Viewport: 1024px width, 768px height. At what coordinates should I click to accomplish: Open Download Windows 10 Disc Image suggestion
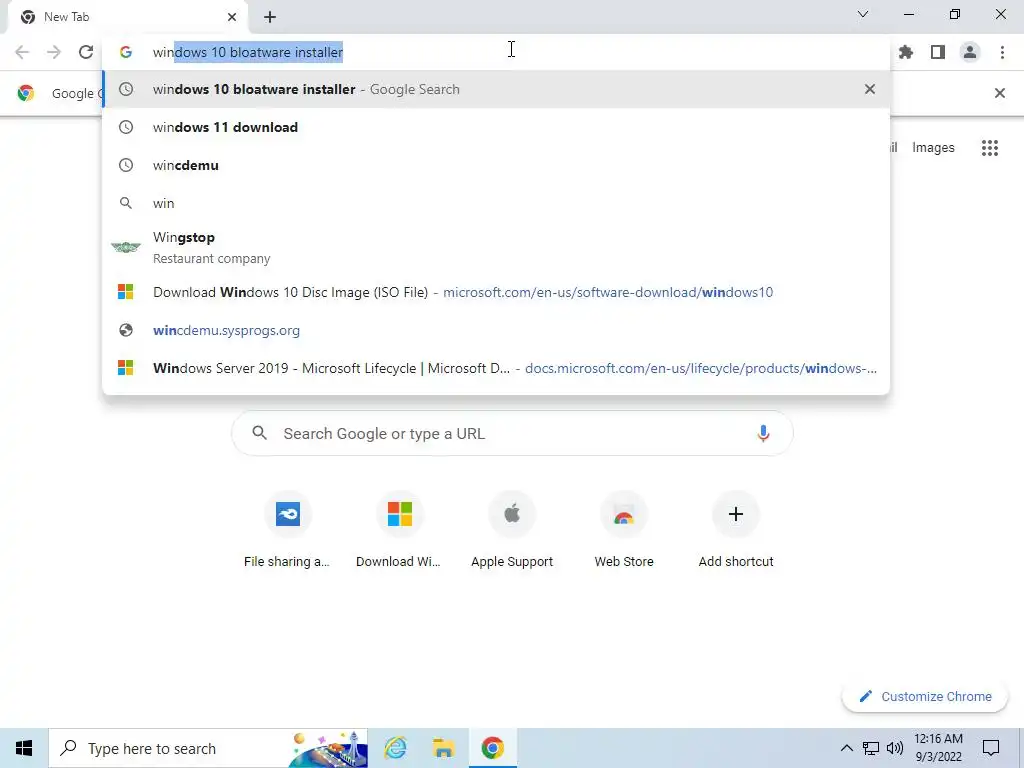[496, 292]
